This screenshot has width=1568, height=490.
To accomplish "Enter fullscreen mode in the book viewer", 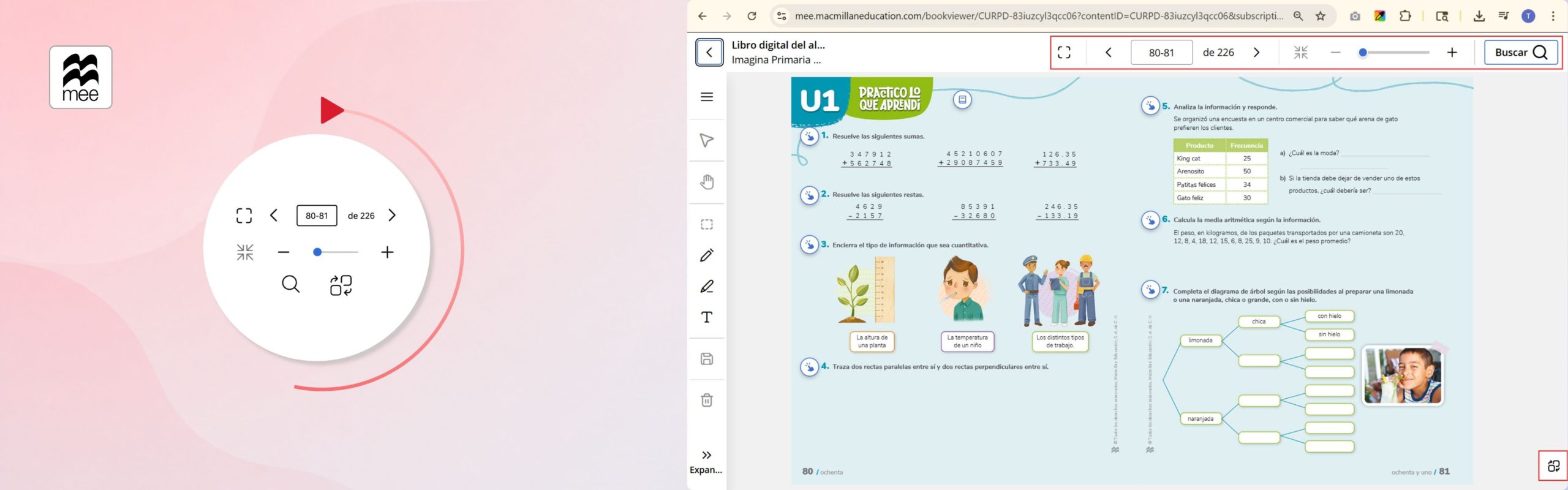I will pyautogui.click(x=1064, y=53).
